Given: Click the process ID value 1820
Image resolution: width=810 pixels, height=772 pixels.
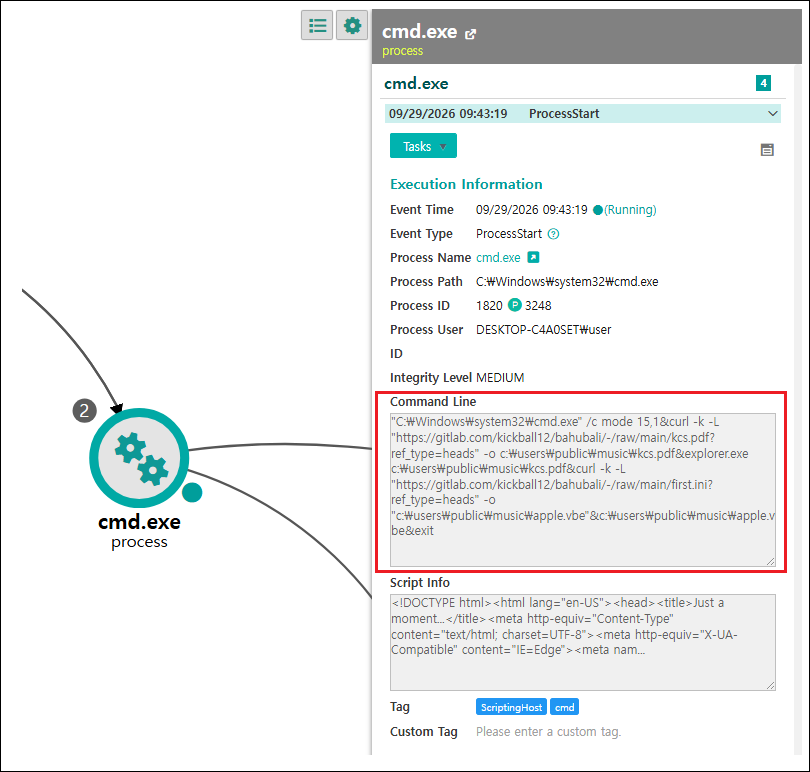Looking at the screenshot, I should pyautogui.click(x=489, y=305).
